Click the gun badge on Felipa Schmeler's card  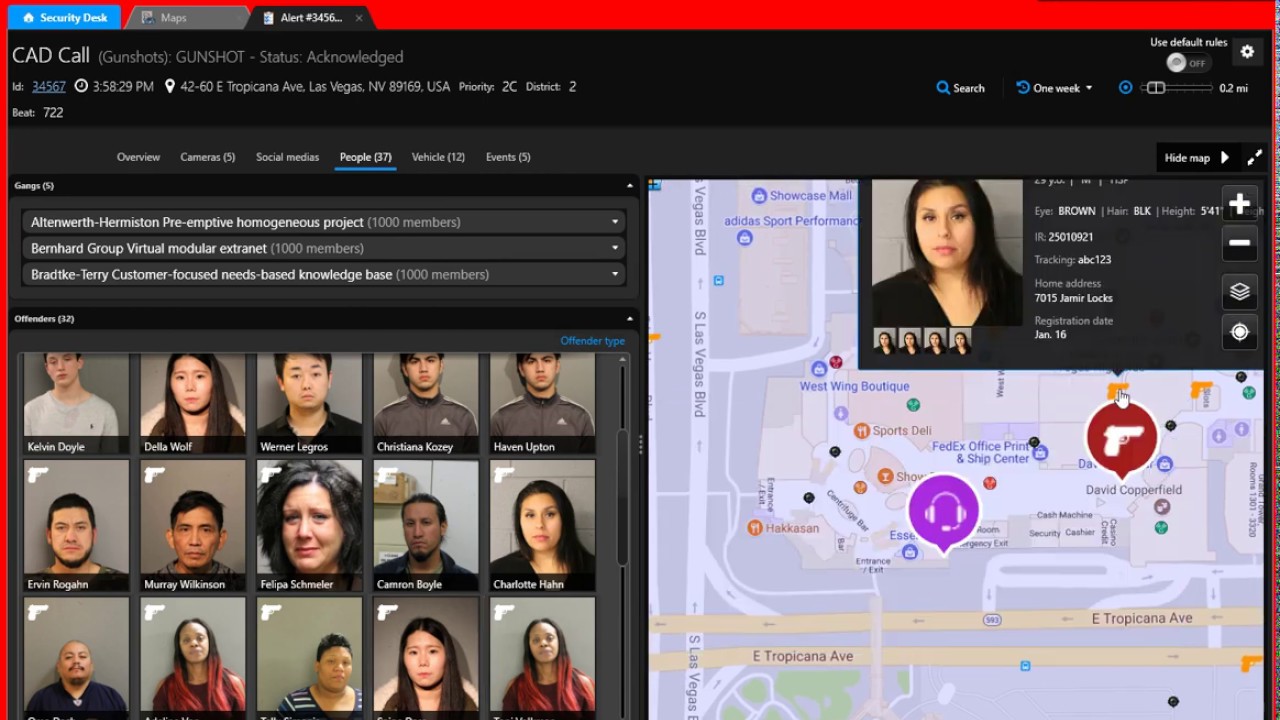pyautogui.click(x=271, y=476)
